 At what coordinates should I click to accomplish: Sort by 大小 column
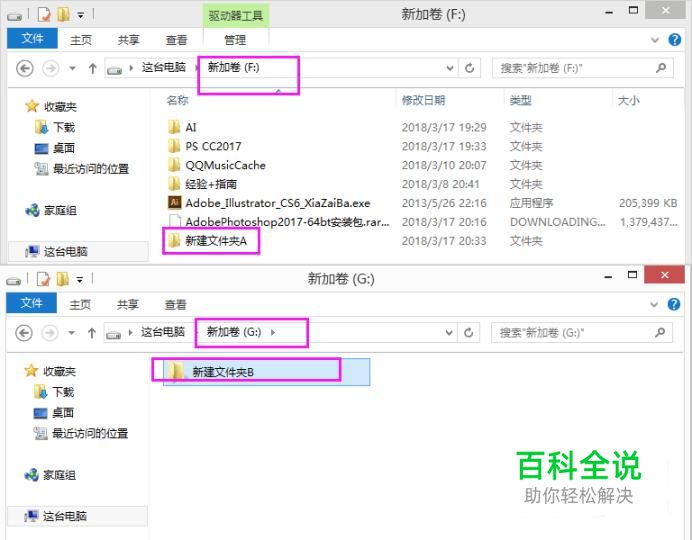click(628, 100)
